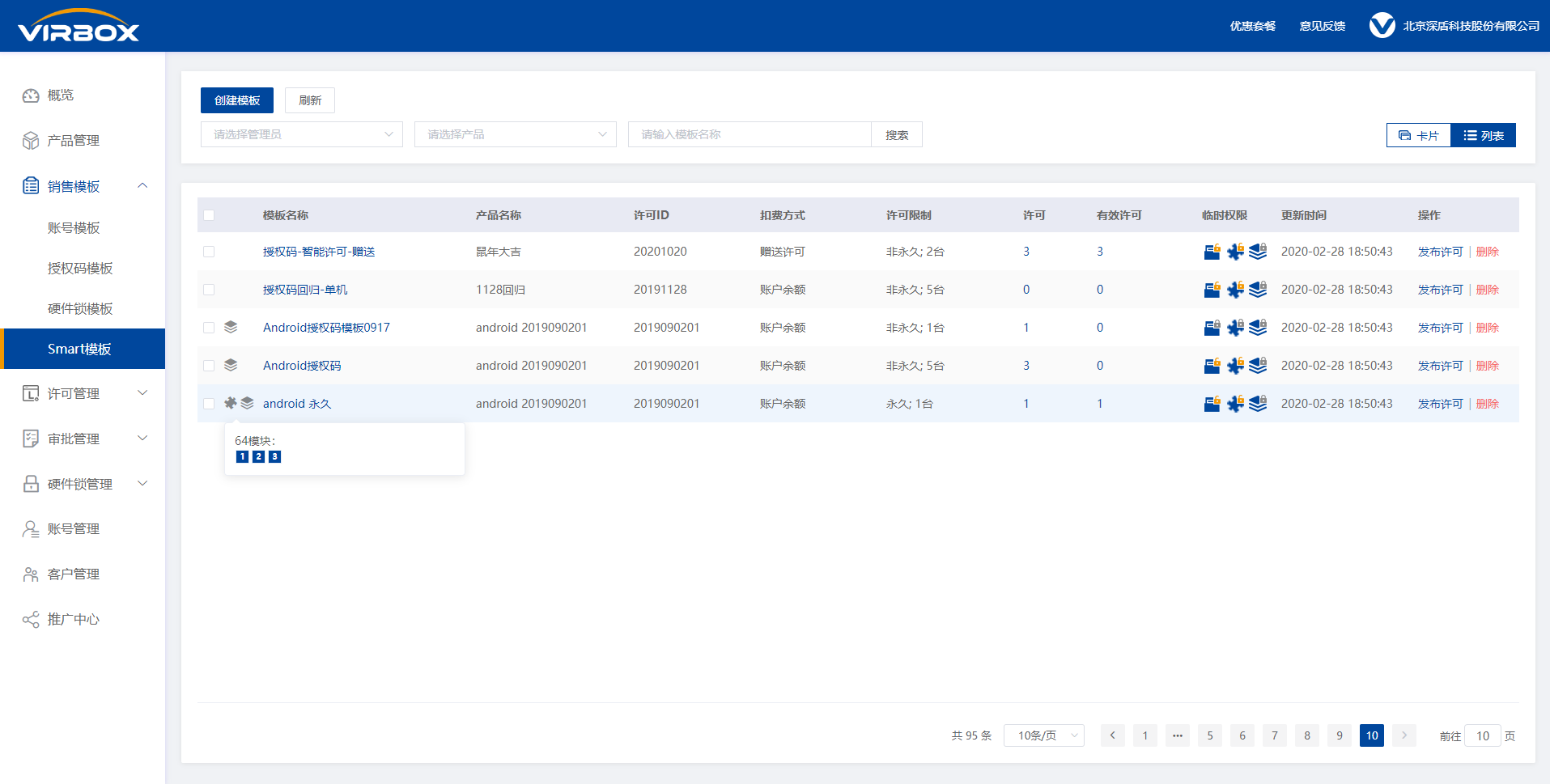Click module 1 badge in 64模块 popup
The height and width of the screenshot is (784, 1550).
(x=242, y=456)
